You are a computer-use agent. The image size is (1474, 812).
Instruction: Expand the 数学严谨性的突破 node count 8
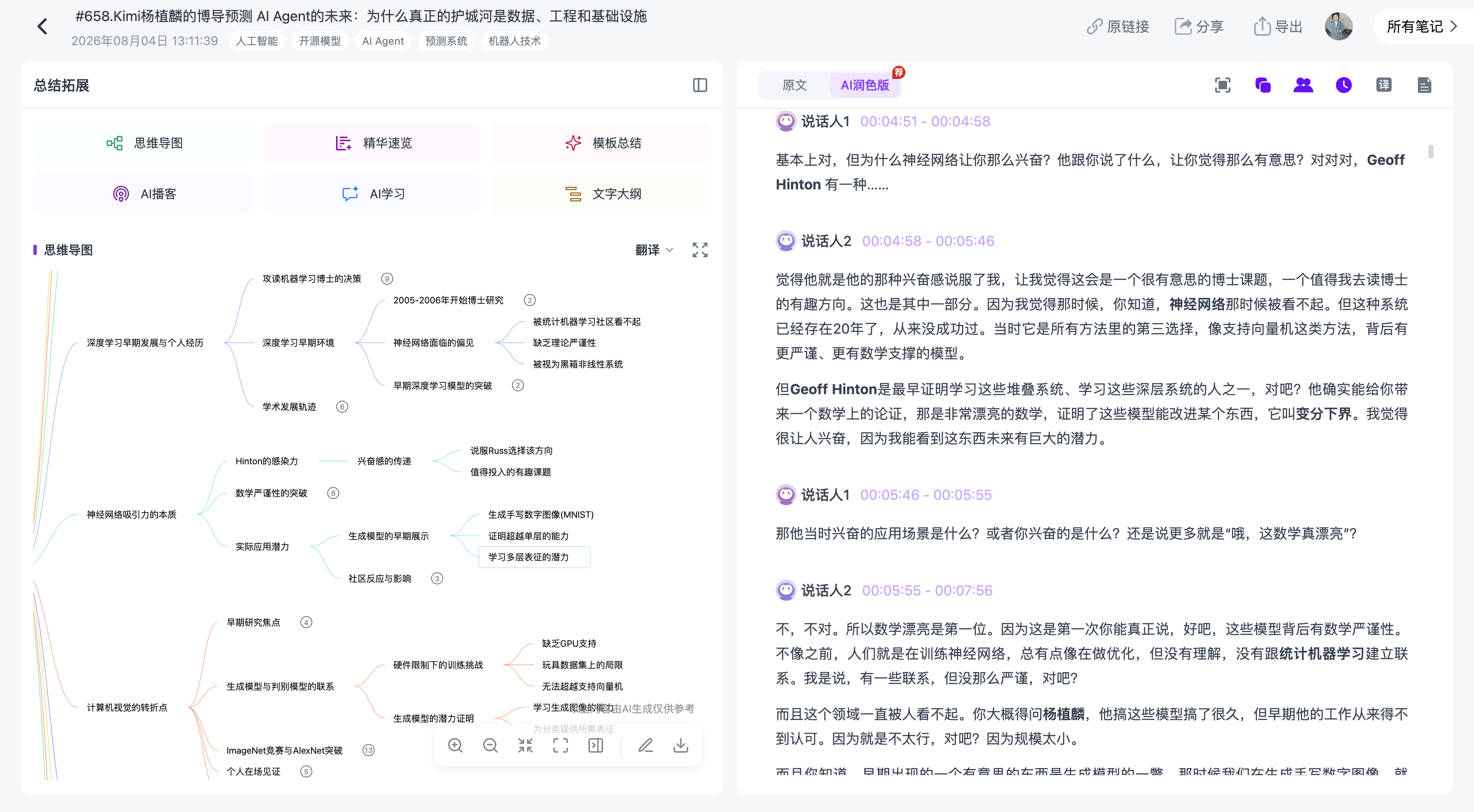pyautogui.click(x=333, y=494)
